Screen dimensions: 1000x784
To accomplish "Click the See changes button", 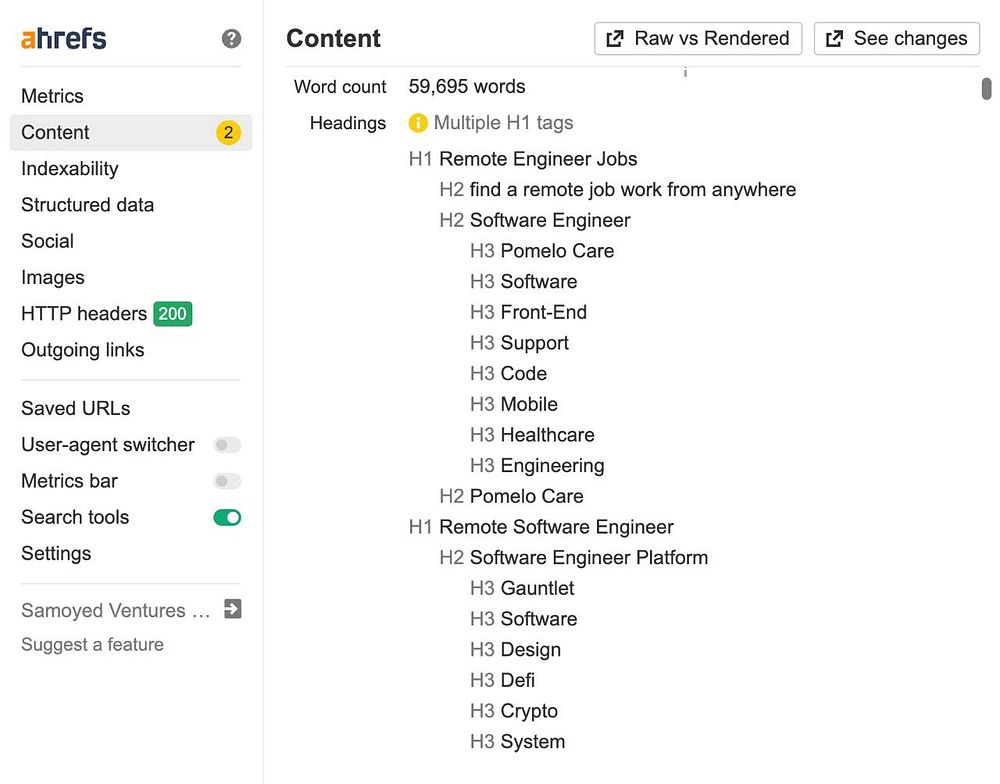I will [896, 38].
